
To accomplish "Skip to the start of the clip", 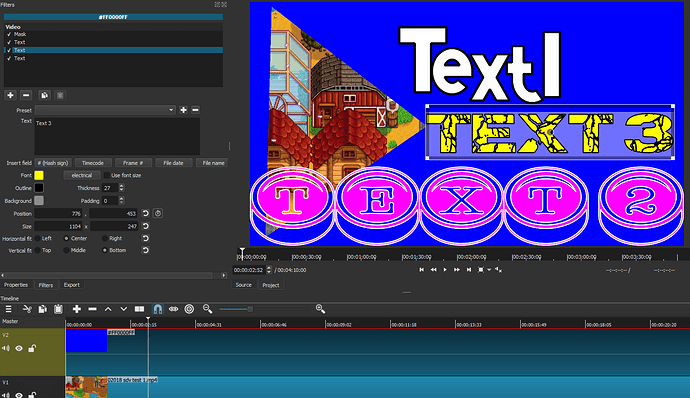I will tap(422, 269).
